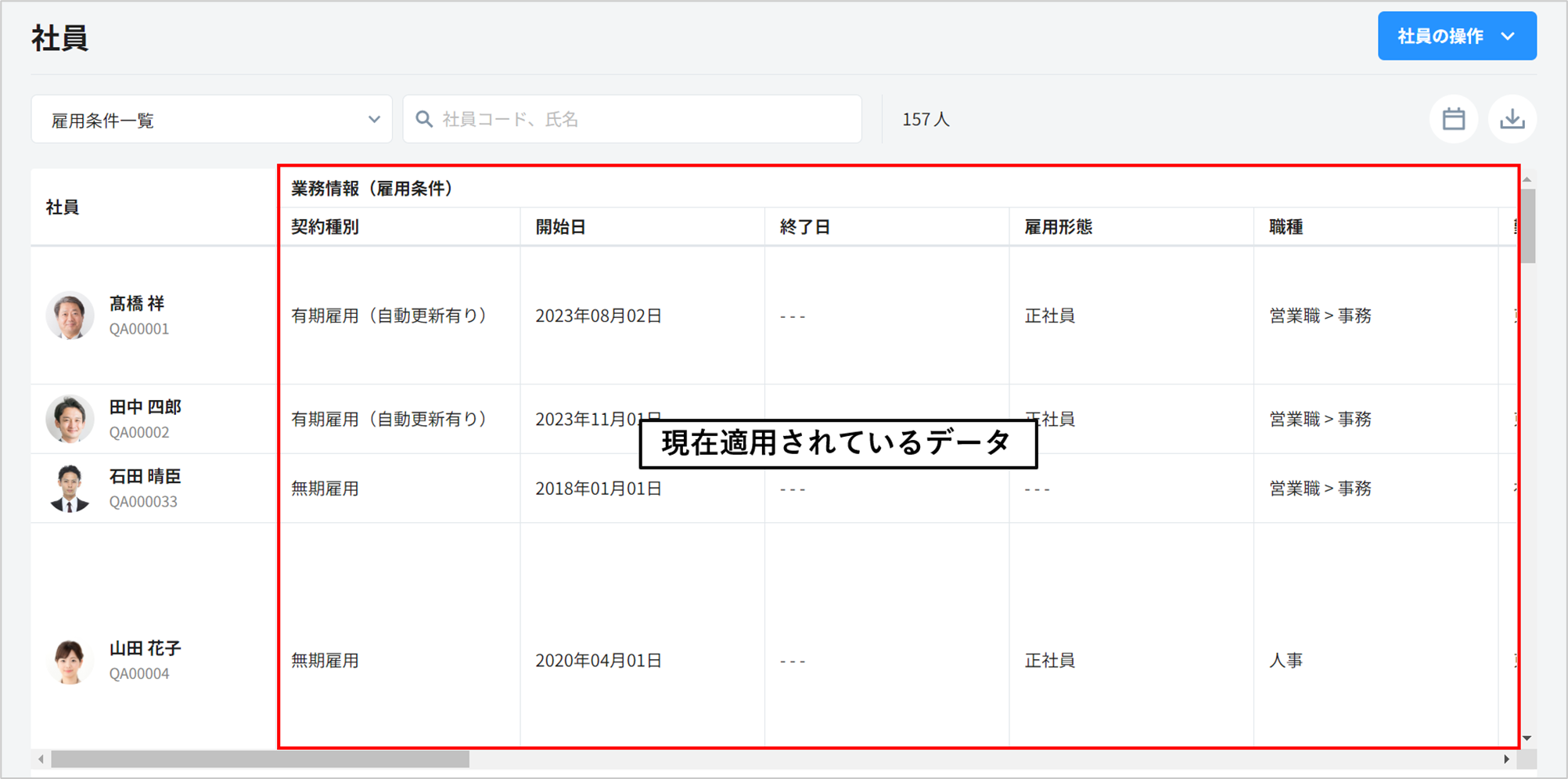Open employee name 高橋 祥
This screenshot has height=779, width=1568.
point(137,304)
